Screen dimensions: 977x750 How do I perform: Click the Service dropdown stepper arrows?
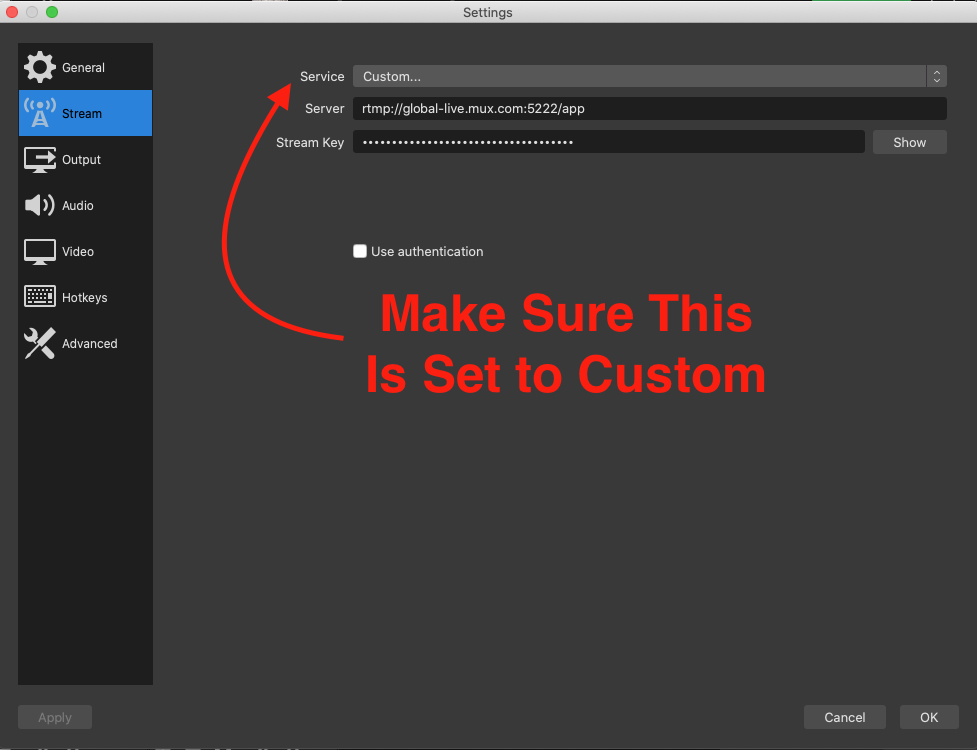pyautogui.click(x=936, y=76)
